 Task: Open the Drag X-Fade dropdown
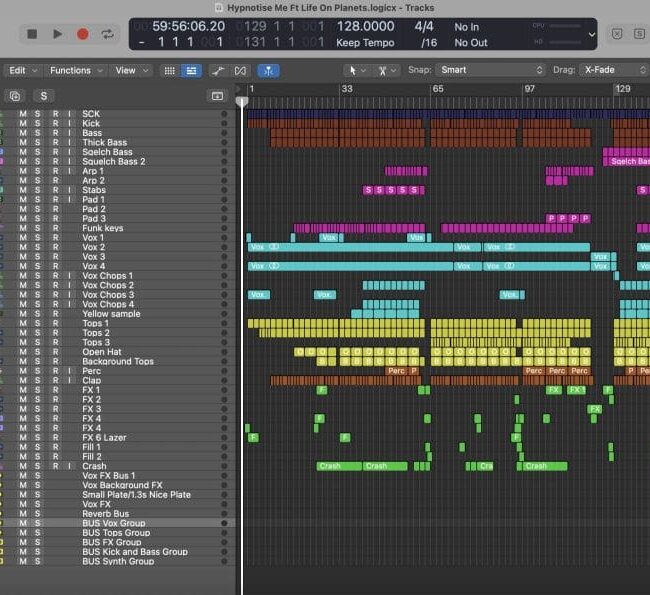point(612,71)
